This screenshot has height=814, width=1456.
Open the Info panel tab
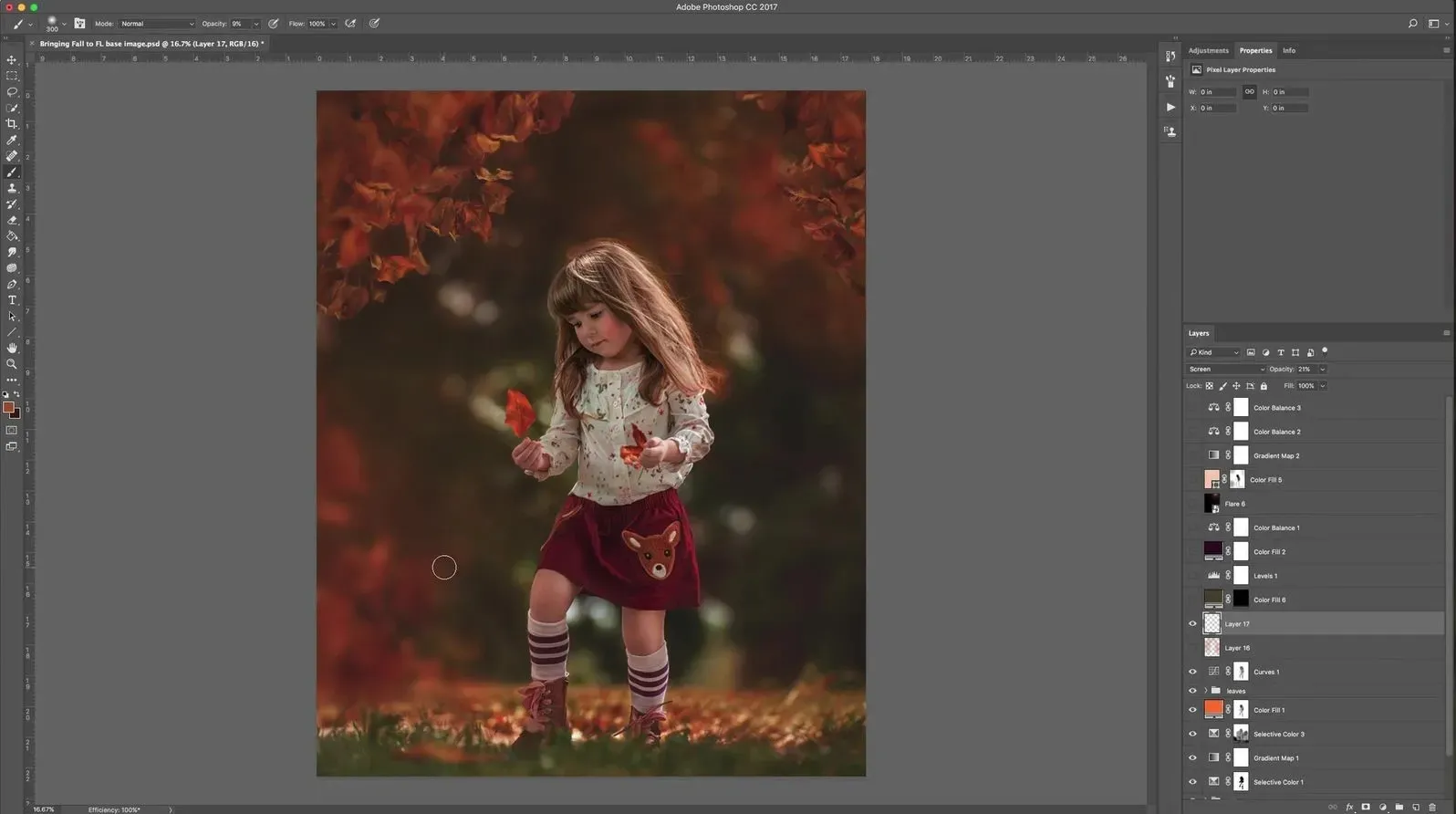click(1288, 51)
